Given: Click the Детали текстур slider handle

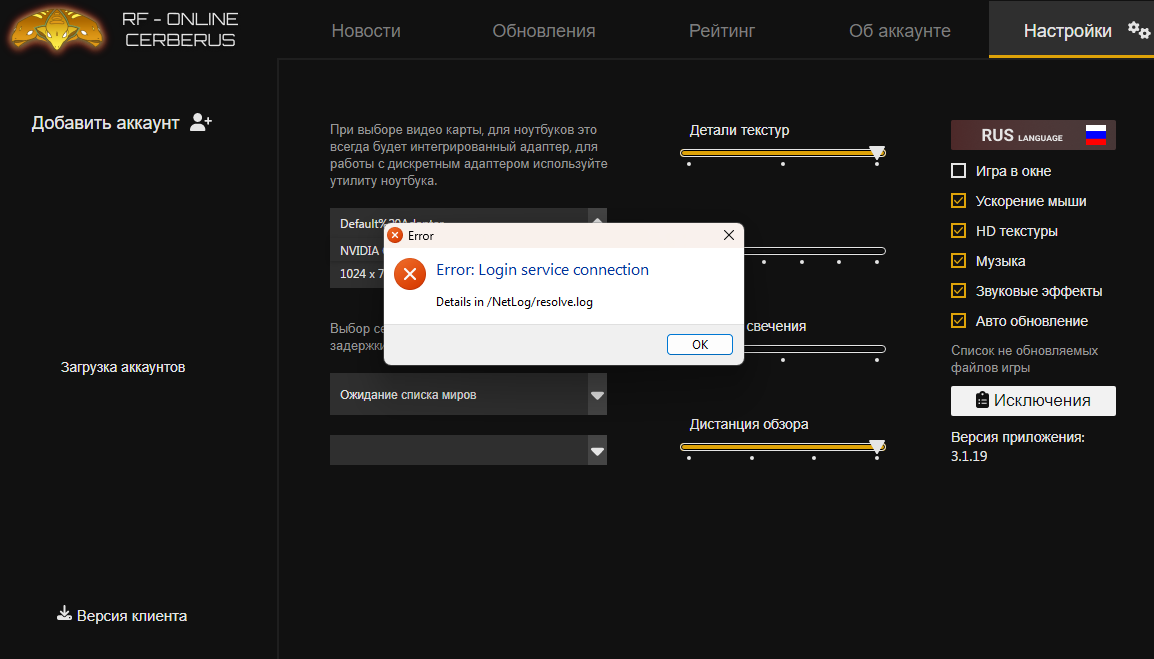Looking at the screenshot, I should coord(877,153).
